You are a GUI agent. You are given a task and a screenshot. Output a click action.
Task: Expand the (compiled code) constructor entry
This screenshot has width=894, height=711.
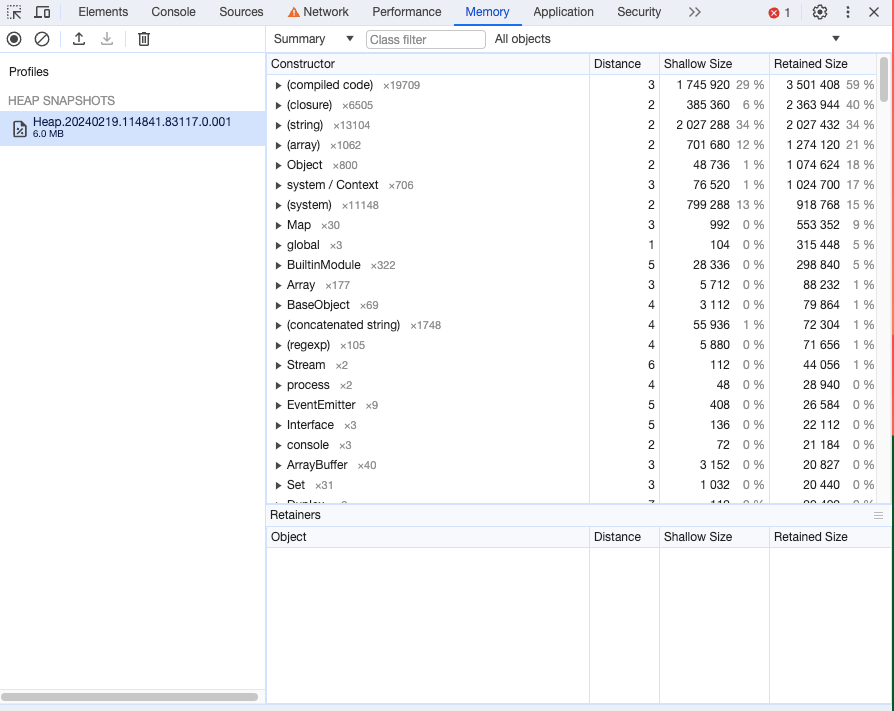click(x=280, y=85)
